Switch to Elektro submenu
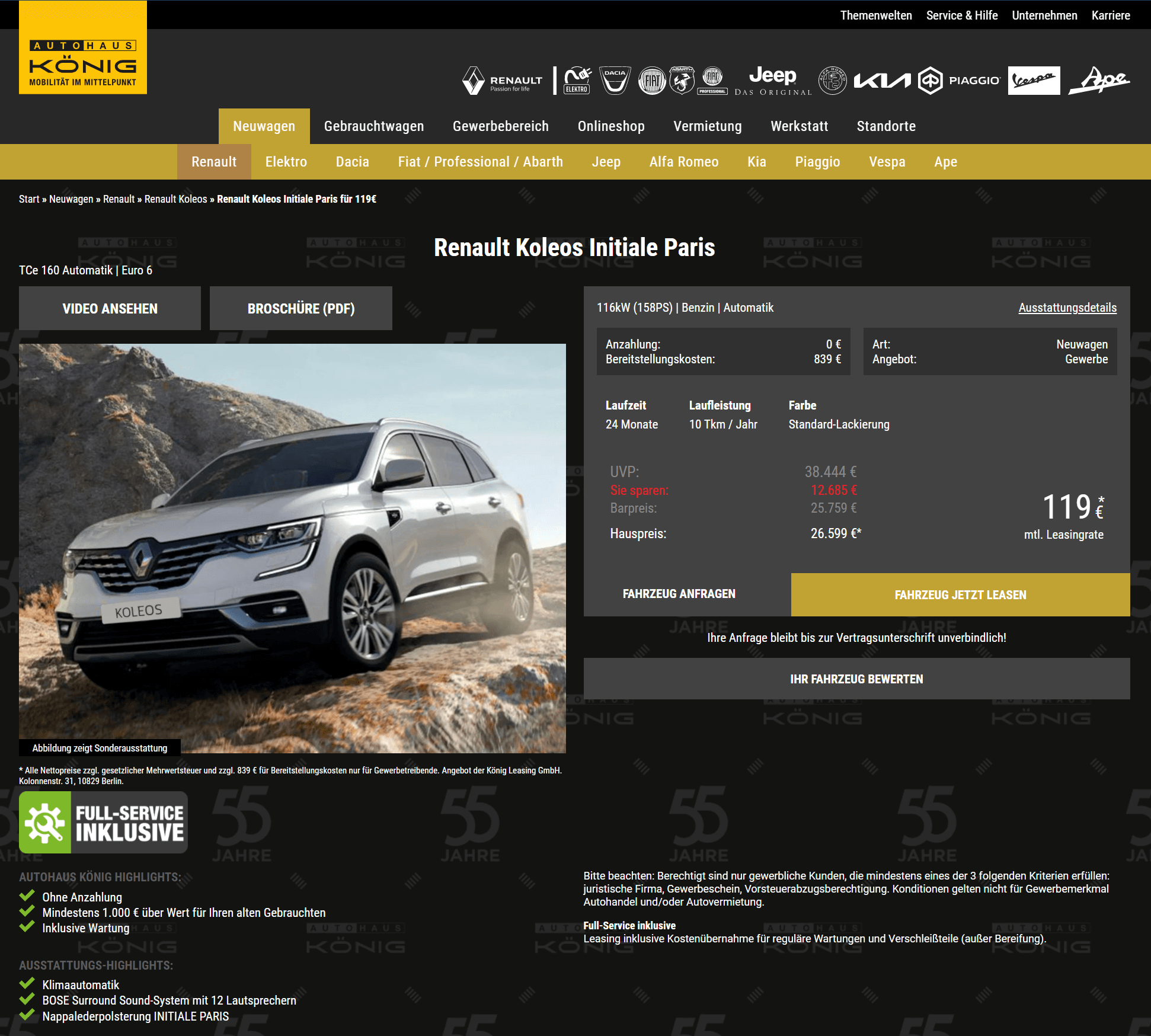Image resolution: width=1151 pixels, height=1036 pixels. tap(286, 162)
